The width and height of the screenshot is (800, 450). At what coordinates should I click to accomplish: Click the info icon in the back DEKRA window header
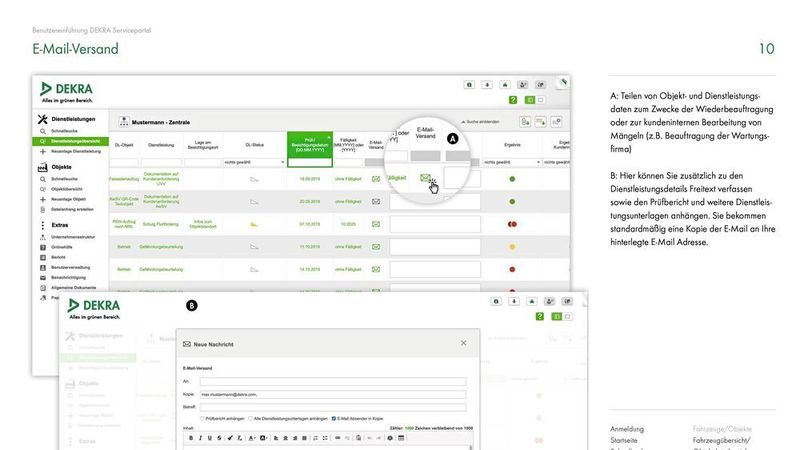[x=469, y=85]
